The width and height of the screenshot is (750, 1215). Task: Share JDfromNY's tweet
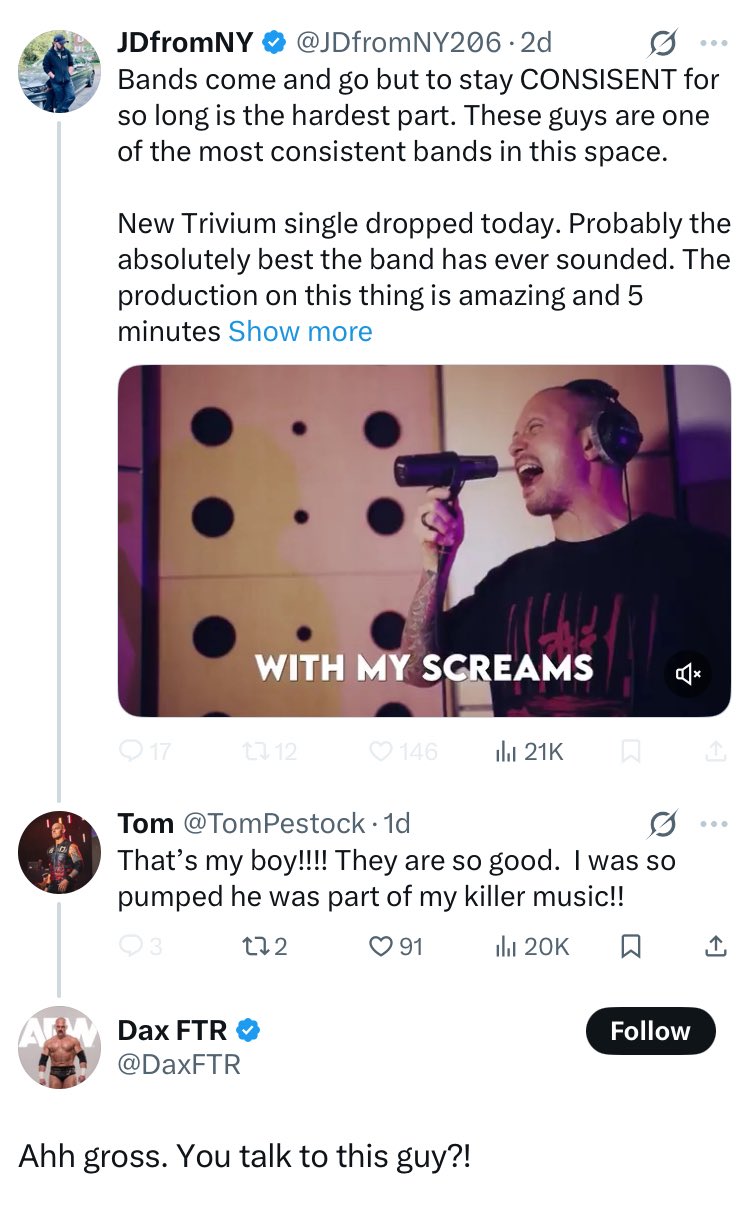click(716, 751)
